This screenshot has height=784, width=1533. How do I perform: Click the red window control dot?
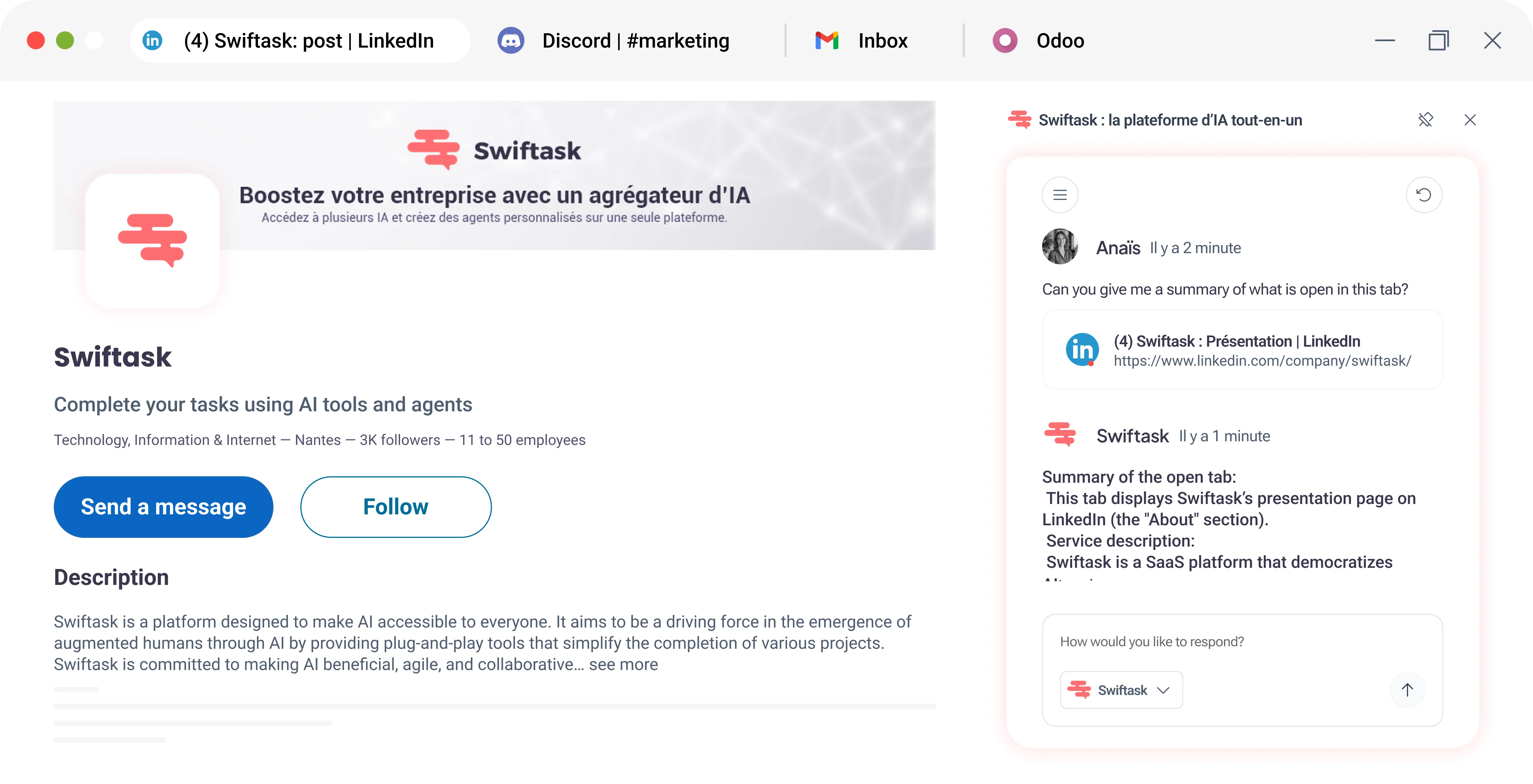pos(36,40)
